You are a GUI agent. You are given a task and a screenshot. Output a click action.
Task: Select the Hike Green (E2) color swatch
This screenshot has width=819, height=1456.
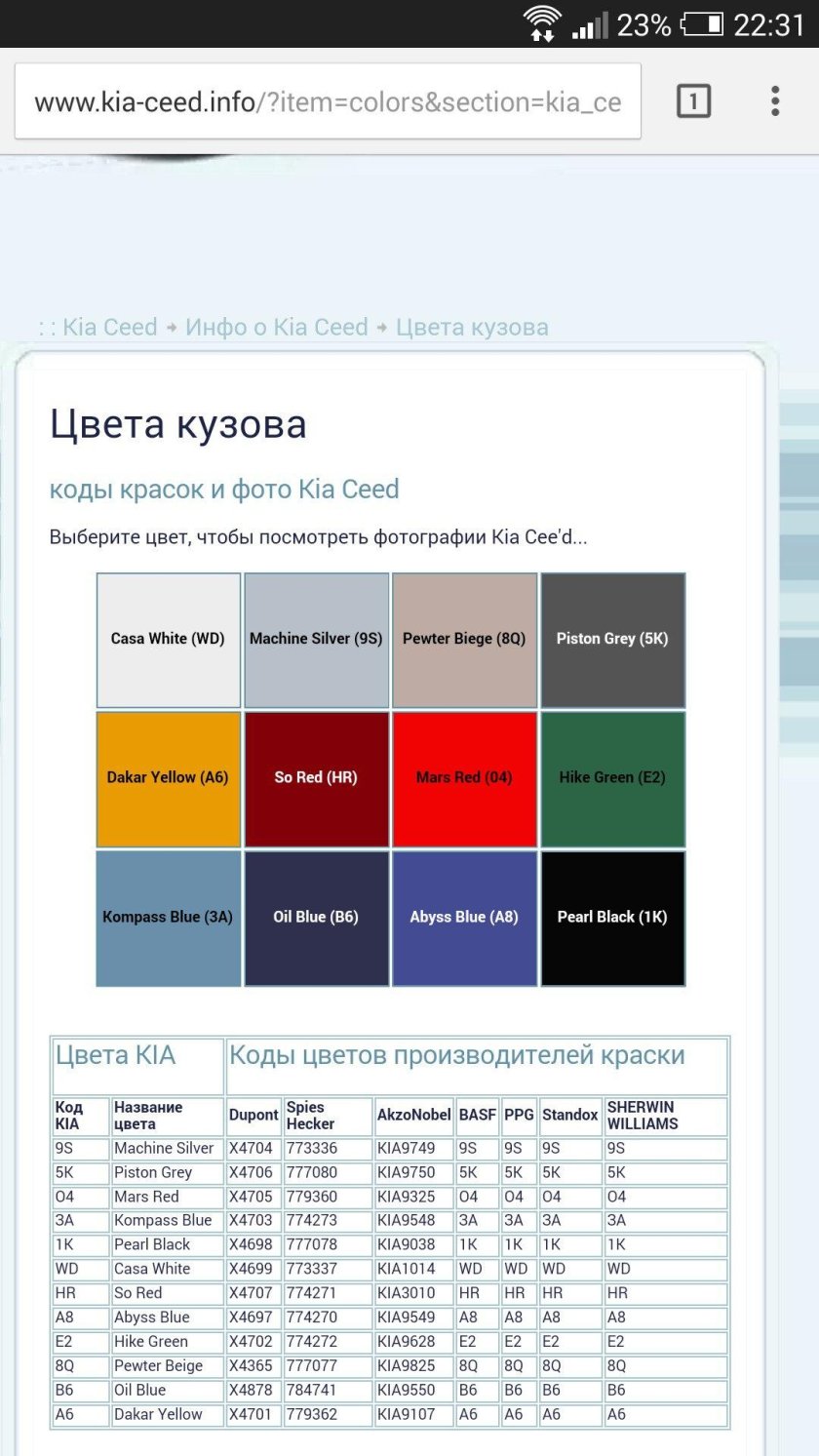click(612, 777)
